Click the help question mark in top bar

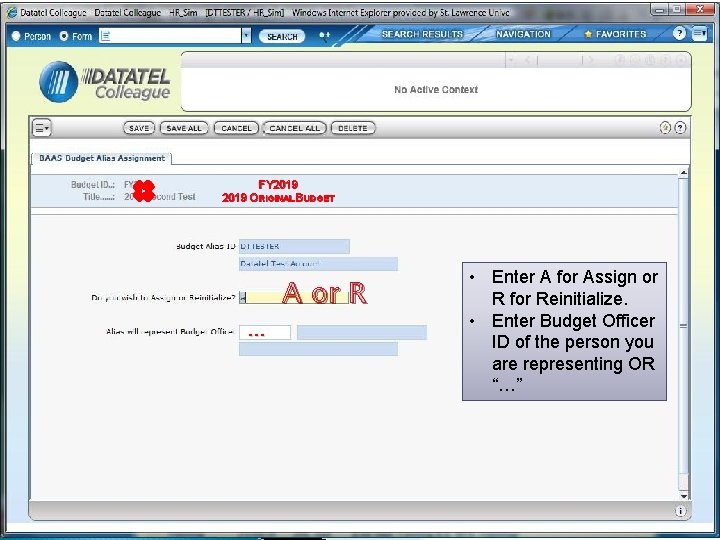[x=679, y=34]
